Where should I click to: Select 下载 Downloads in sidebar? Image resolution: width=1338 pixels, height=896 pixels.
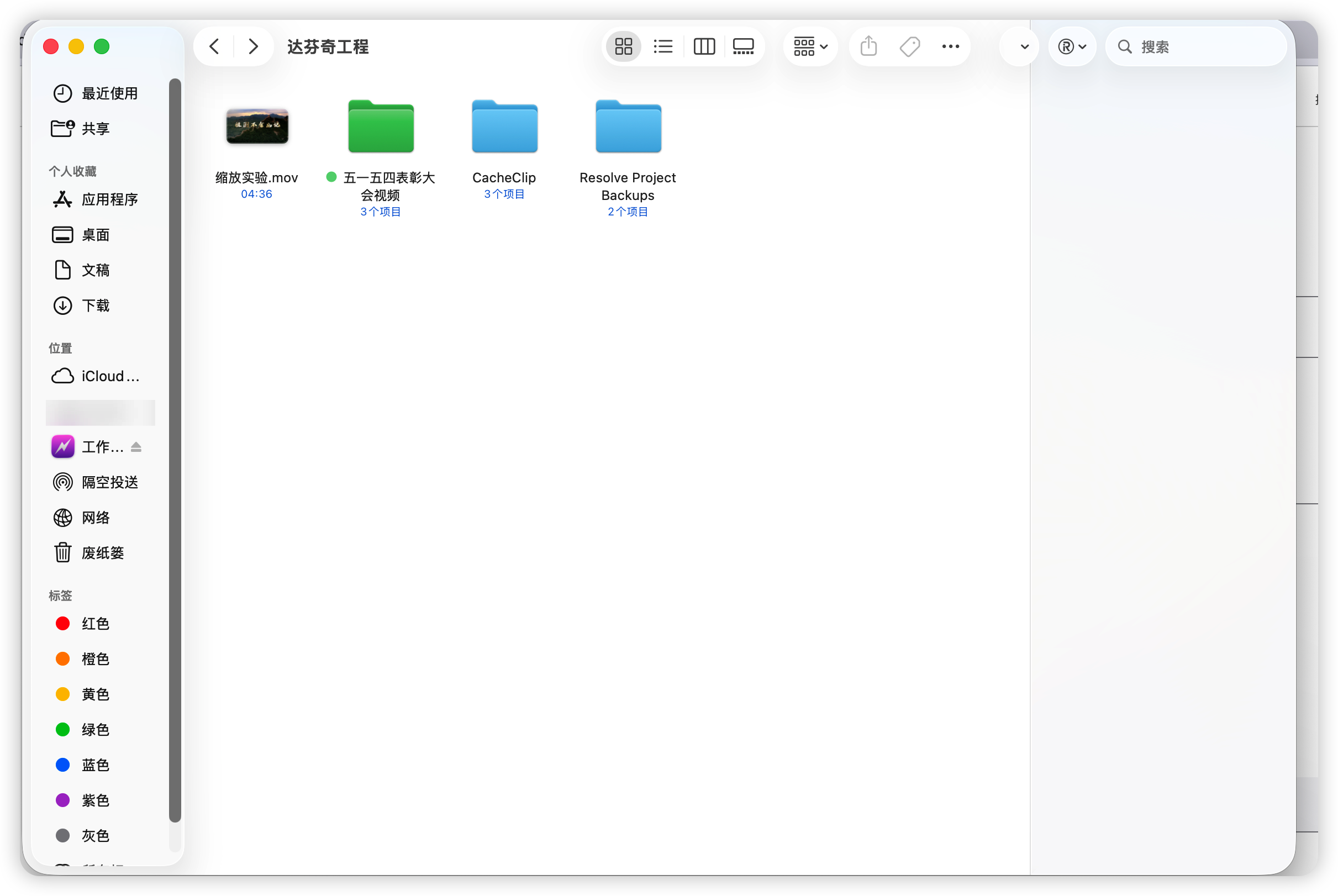coord(95,305)
